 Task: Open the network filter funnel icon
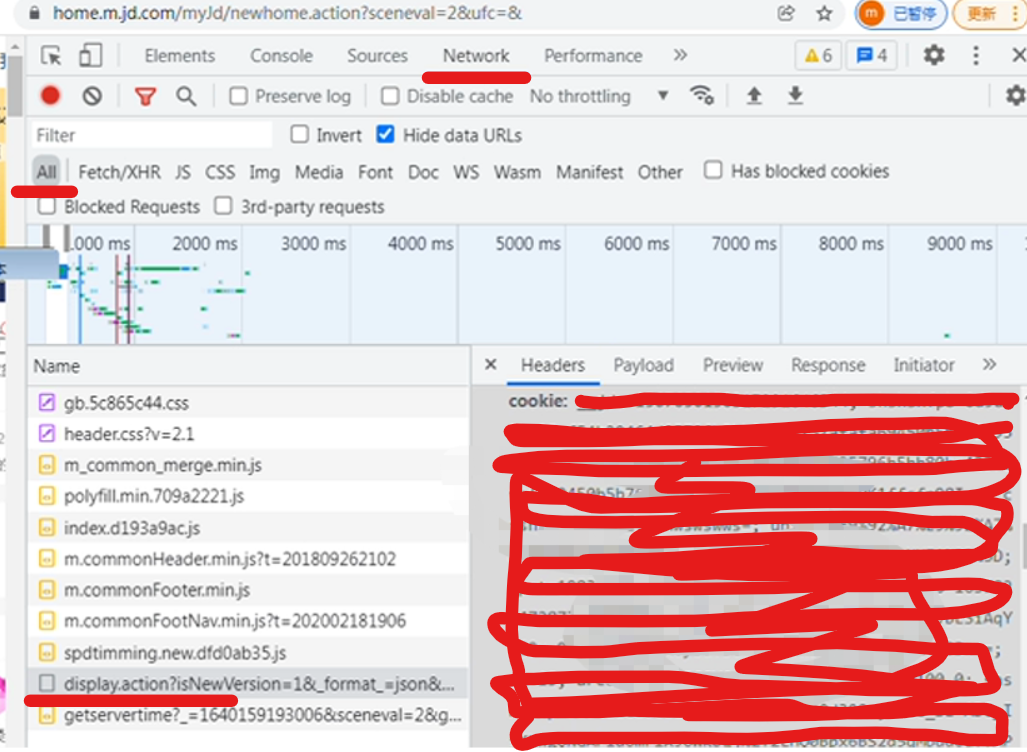click(x=145, y=96)
